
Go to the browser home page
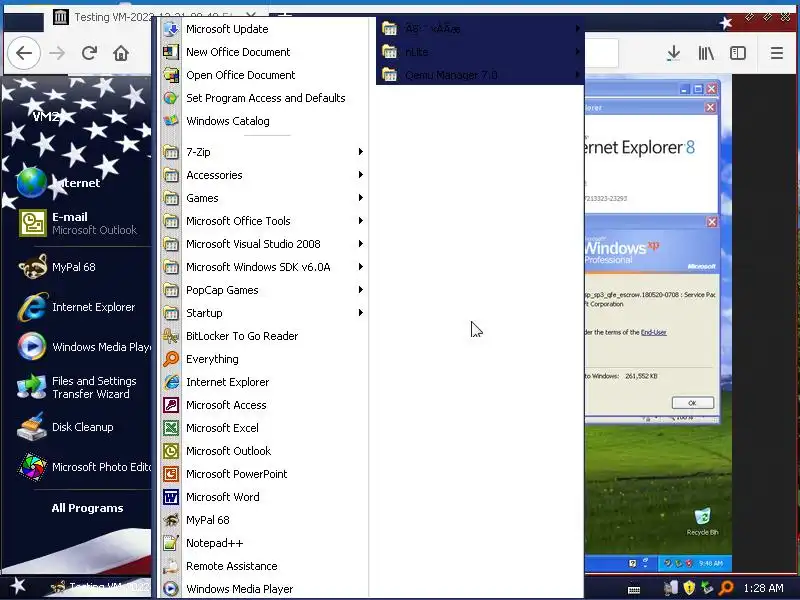click(121, 53)
